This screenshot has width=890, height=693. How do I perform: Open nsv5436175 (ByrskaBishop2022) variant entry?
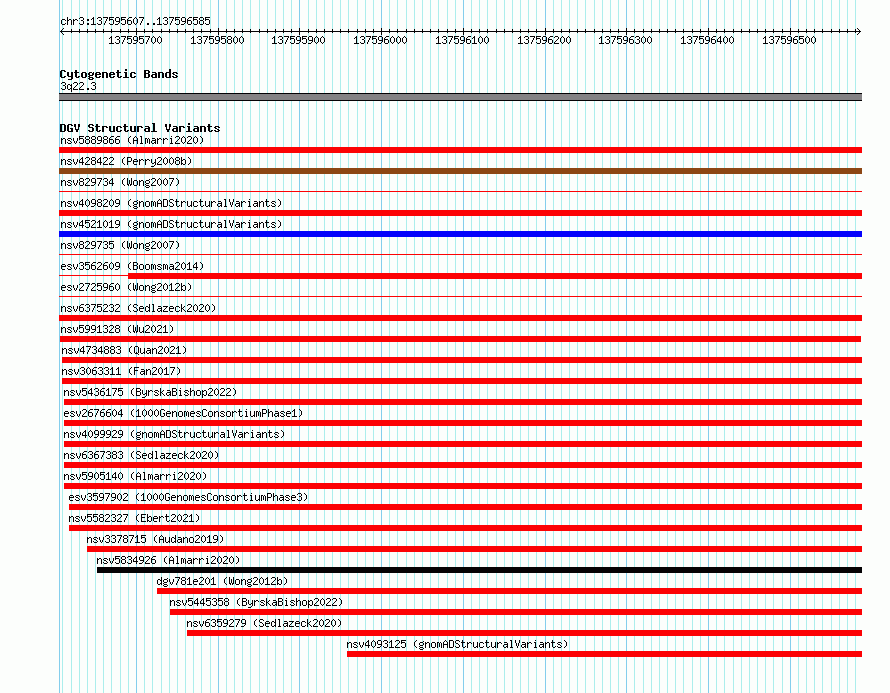(150, 392)
